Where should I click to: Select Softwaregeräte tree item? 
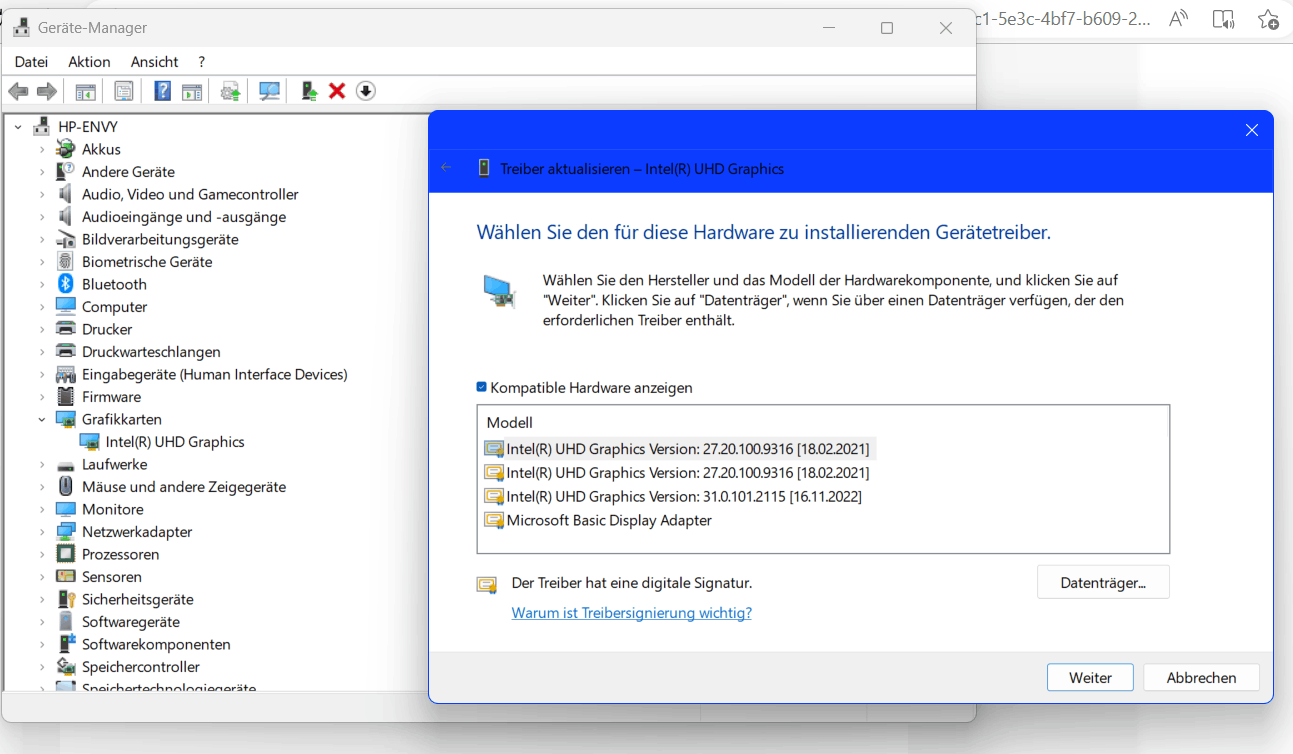131,622
